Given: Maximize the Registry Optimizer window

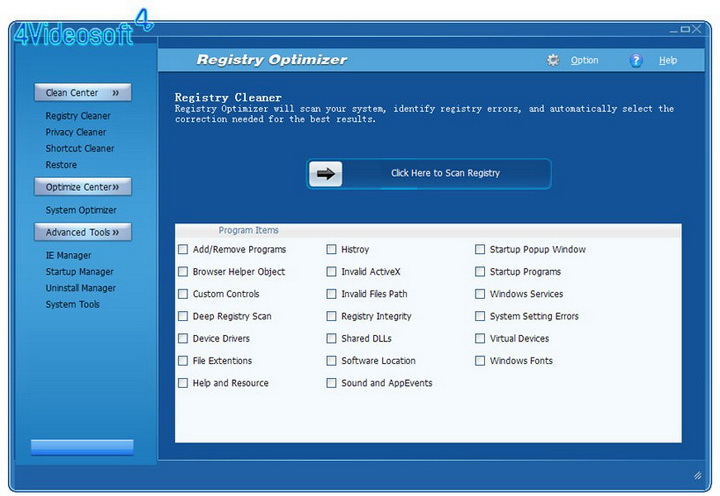Looking at the screenshot, I should [x=685, y=29].
